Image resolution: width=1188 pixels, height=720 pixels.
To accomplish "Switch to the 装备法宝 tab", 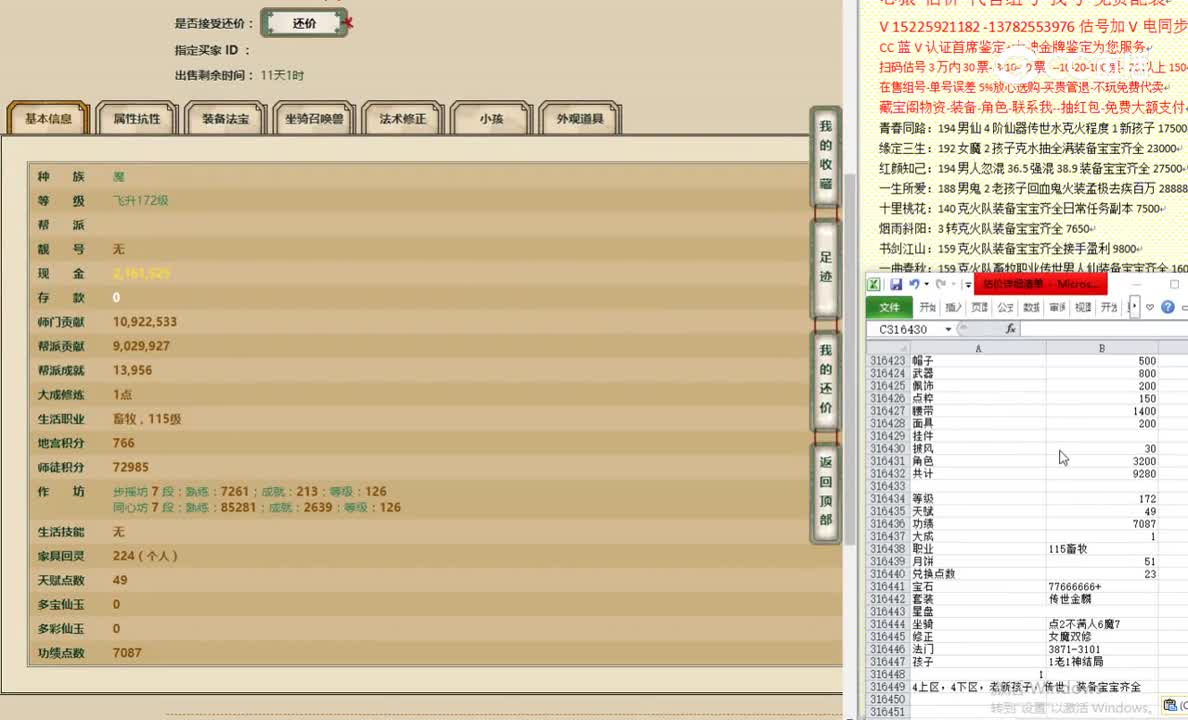I will pyautogui.click(x=226, y=118).
